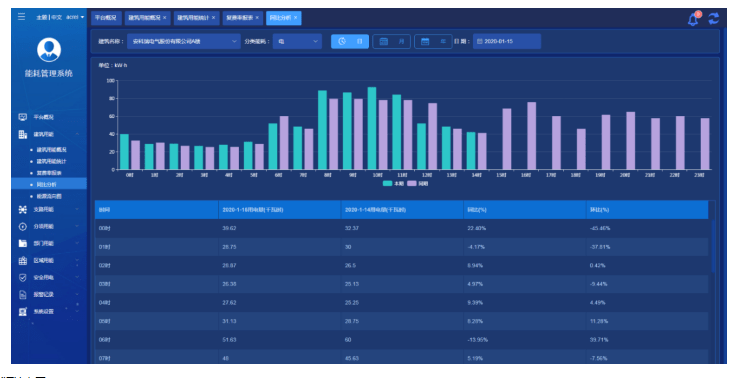
Task: Expand the 部门用能 menu chevron
Action: click(x=77, y=243)
